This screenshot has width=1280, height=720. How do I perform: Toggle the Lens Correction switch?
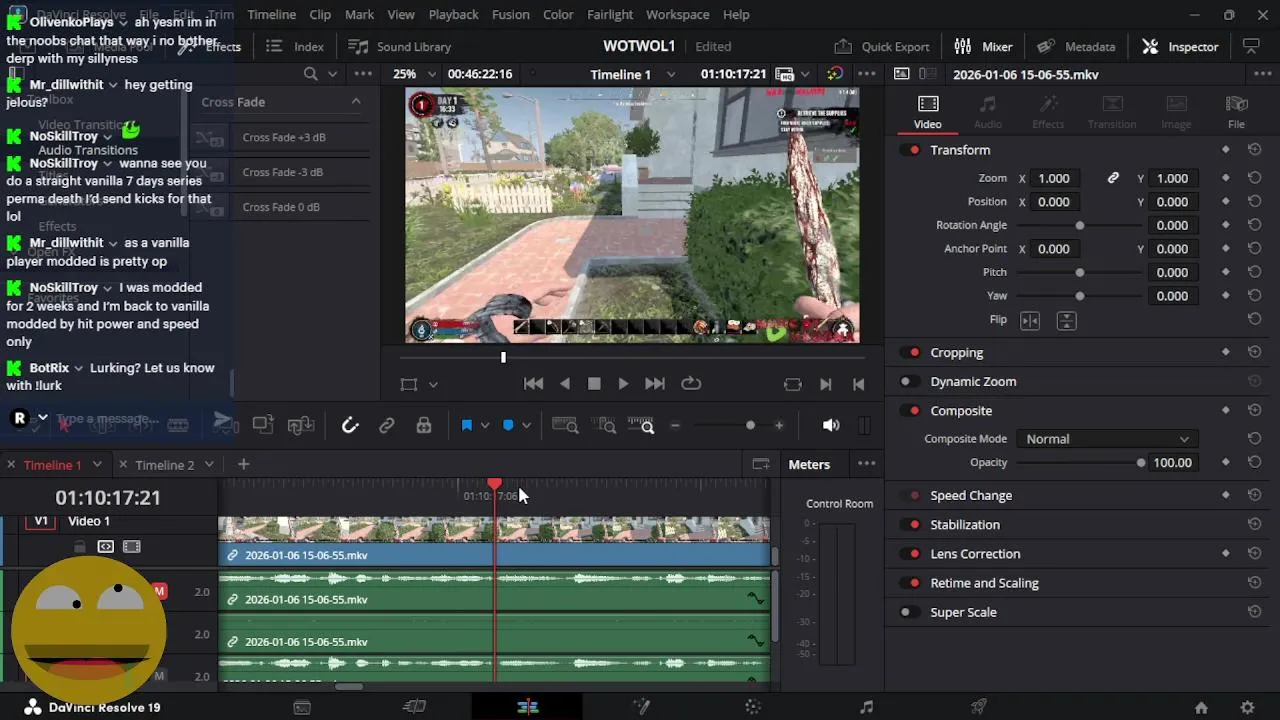[912, 554]
